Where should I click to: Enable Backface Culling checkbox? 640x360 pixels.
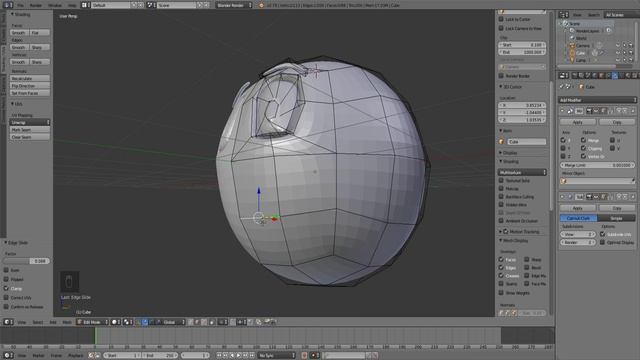[x=501, y=197]
